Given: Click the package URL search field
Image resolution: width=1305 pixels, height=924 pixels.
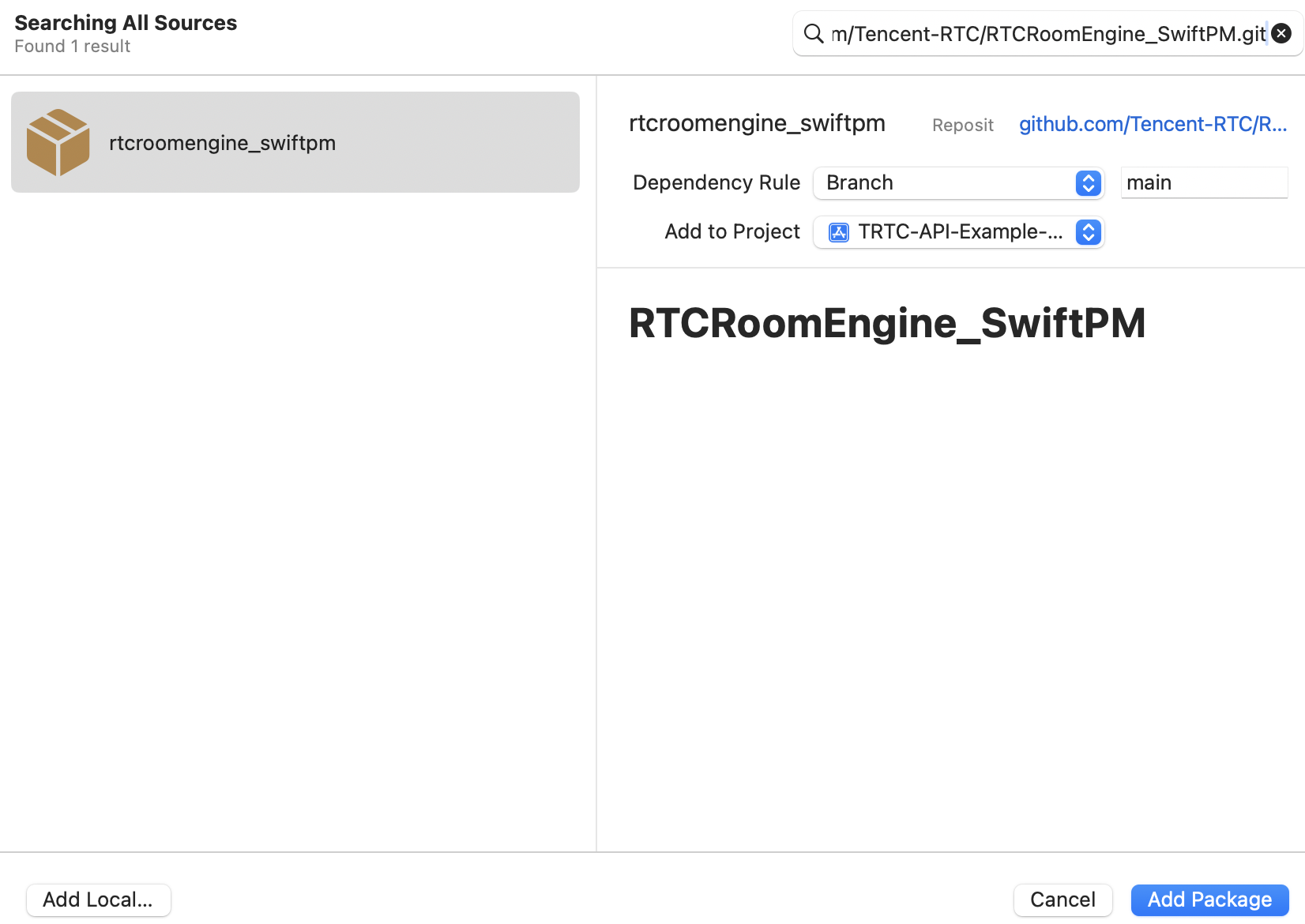Looking at the screenshot, I should click(1047, 34).
